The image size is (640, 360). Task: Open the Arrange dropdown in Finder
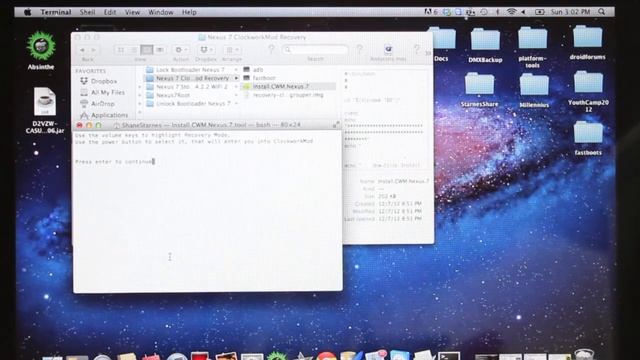232,50
